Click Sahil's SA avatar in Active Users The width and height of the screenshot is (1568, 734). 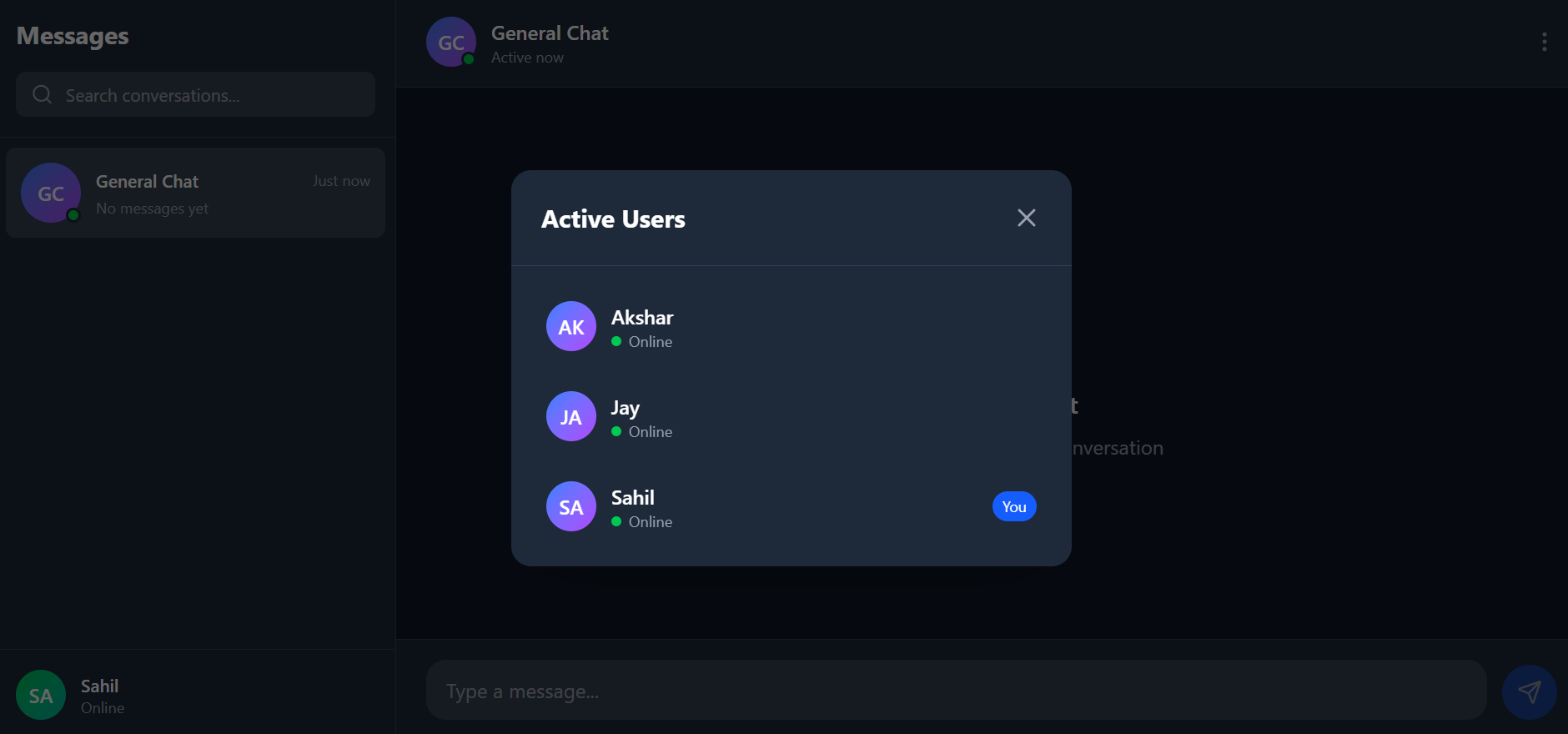click(x=570, y=506)
